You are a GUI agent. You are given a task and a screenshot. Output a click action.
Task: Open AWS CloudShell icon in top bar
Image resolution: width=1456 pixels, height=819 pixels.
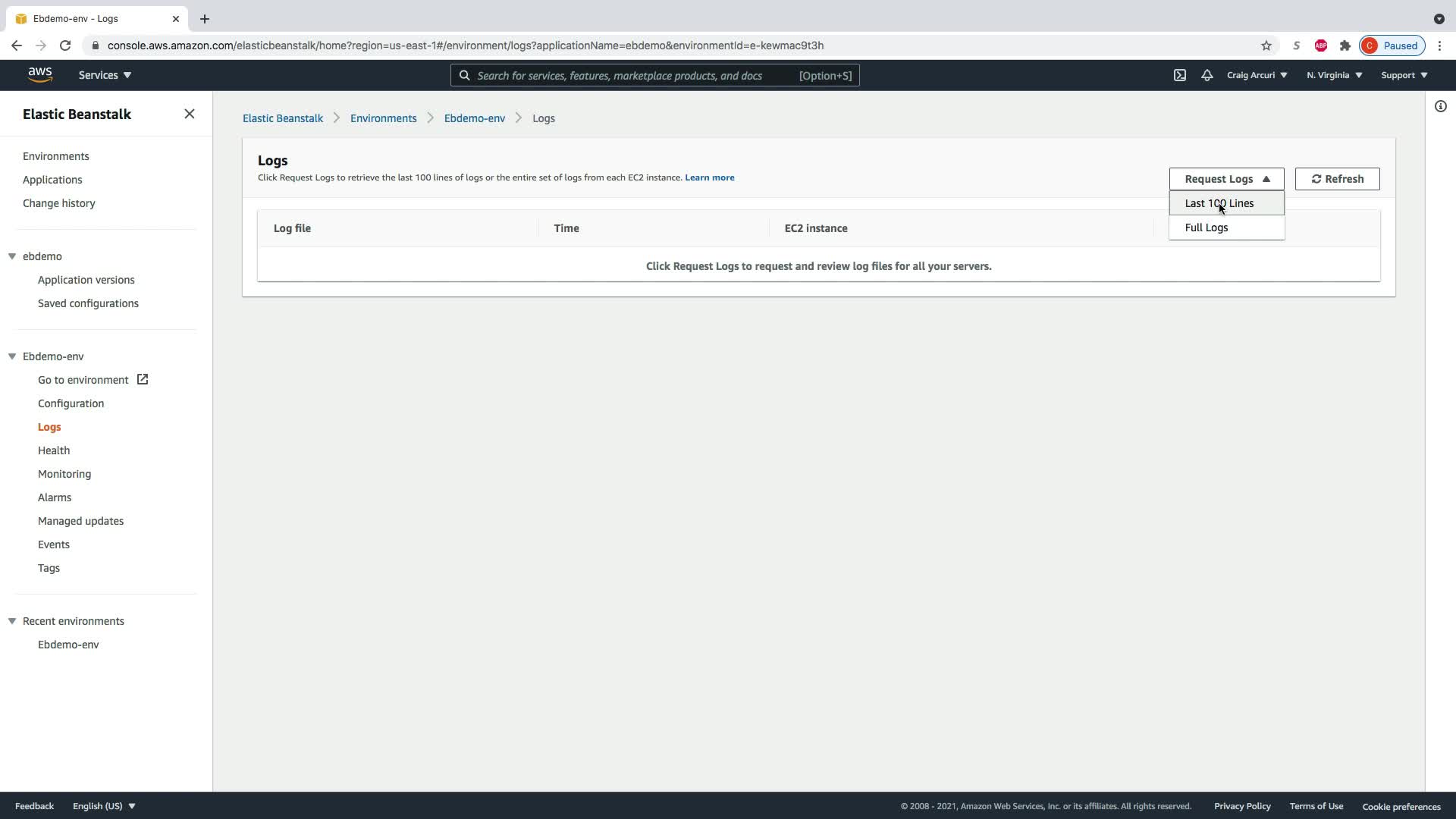pos(1180,75)
